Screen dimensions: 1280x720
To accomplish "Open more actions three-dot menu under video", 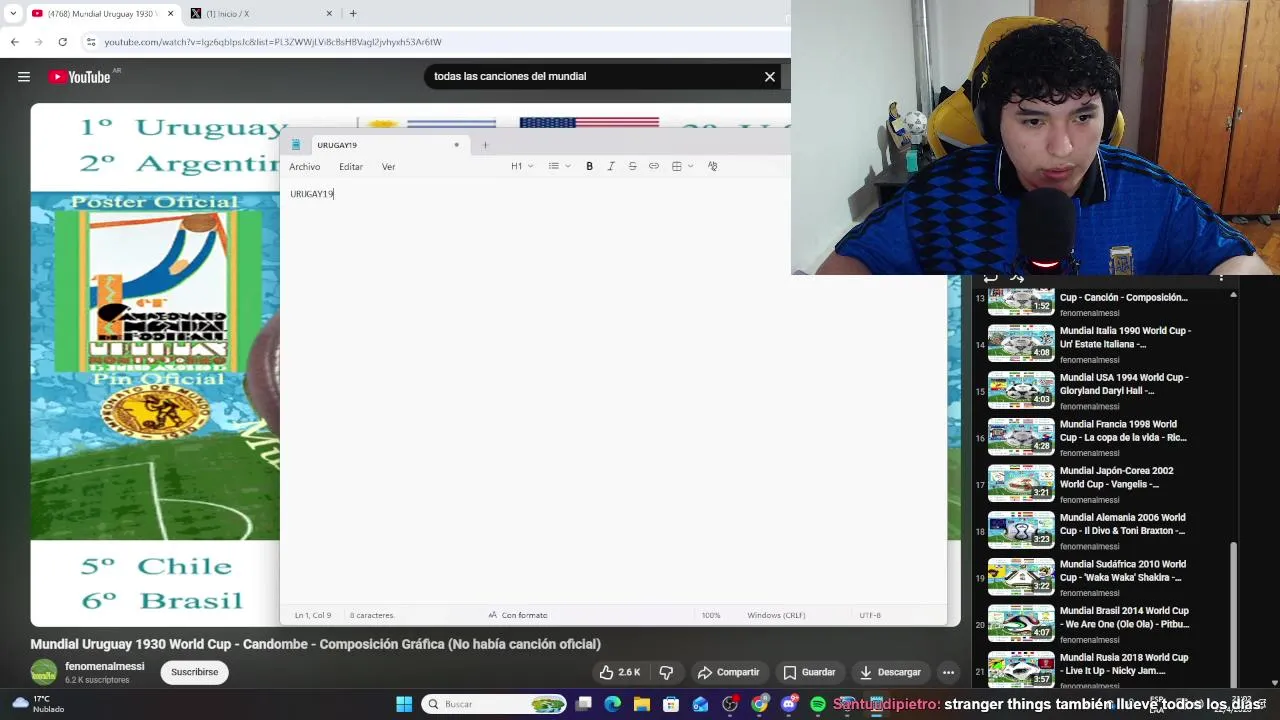I will click(x=948, y=672).
